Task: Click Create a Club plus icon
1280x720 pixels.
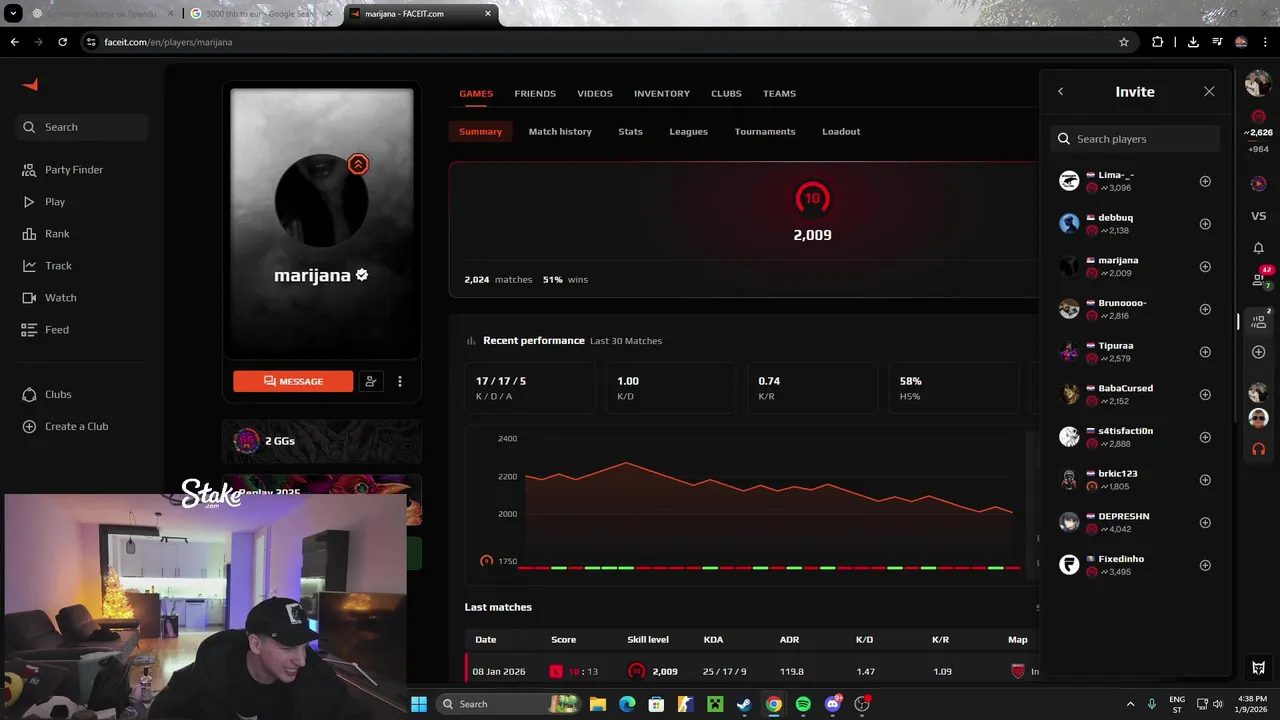Action: (29, 427)
